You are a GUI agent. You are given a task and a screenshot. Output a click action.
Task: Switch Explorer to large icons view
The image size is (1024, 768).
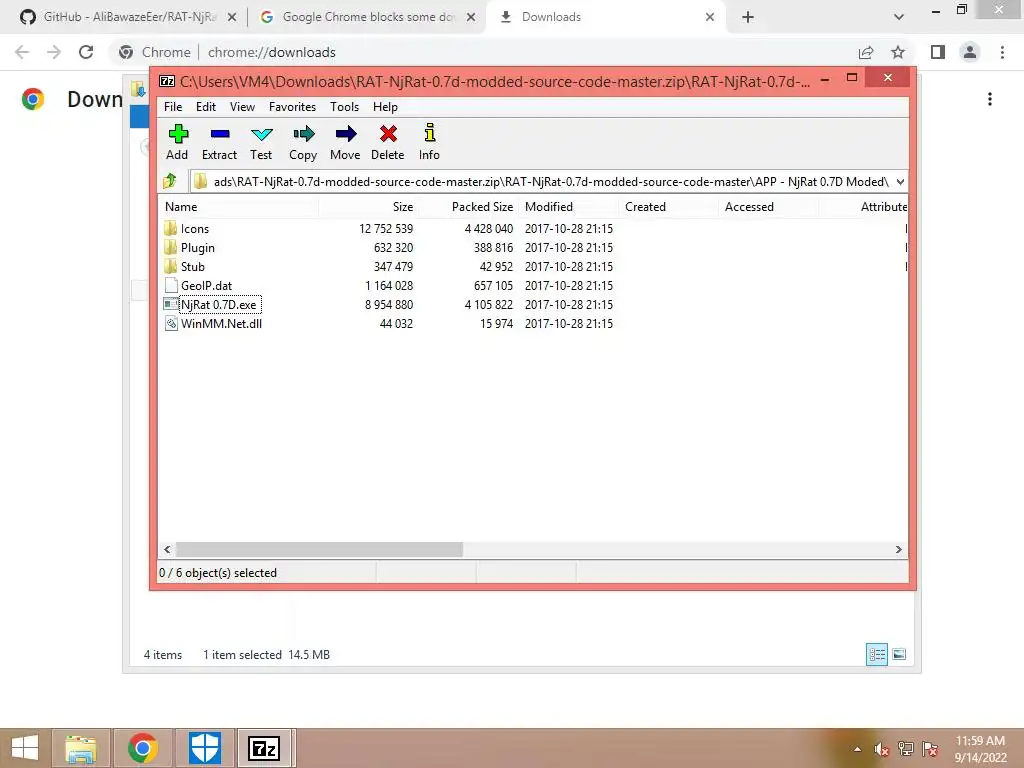(899, 654)
